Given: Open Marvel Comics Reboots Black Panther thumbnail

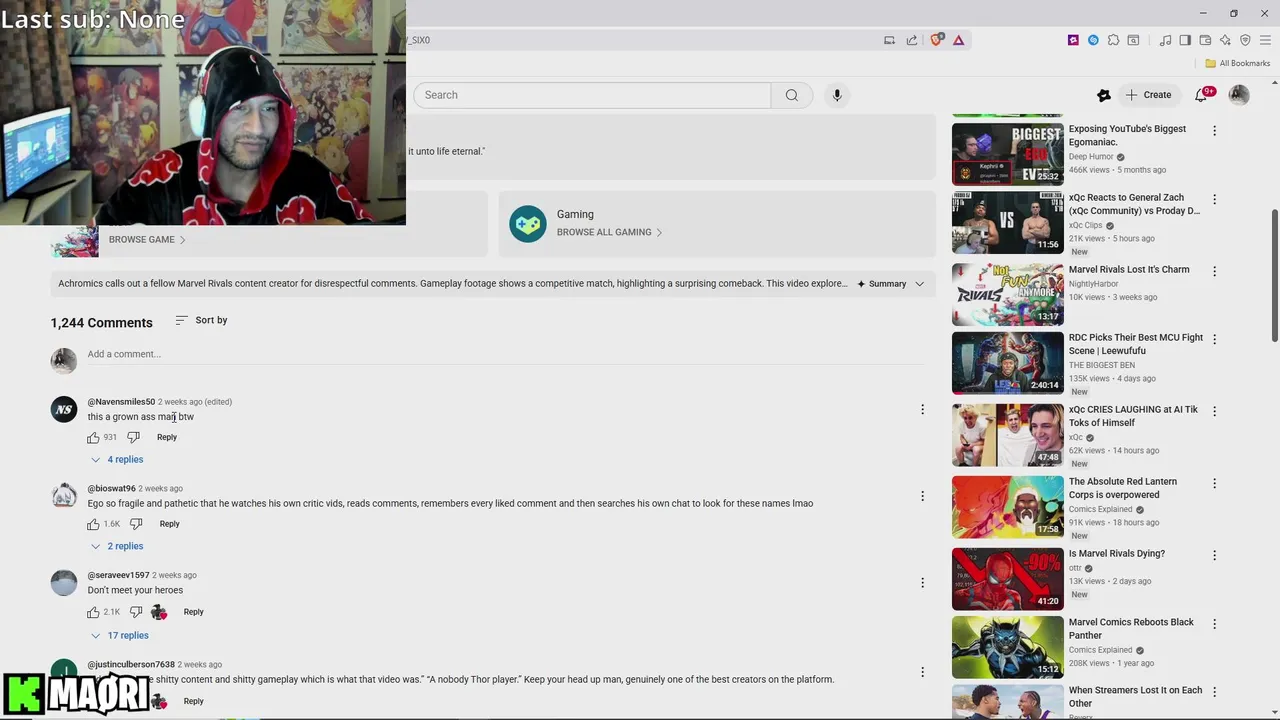Looking at the screenshot, I should (1007, 647).
